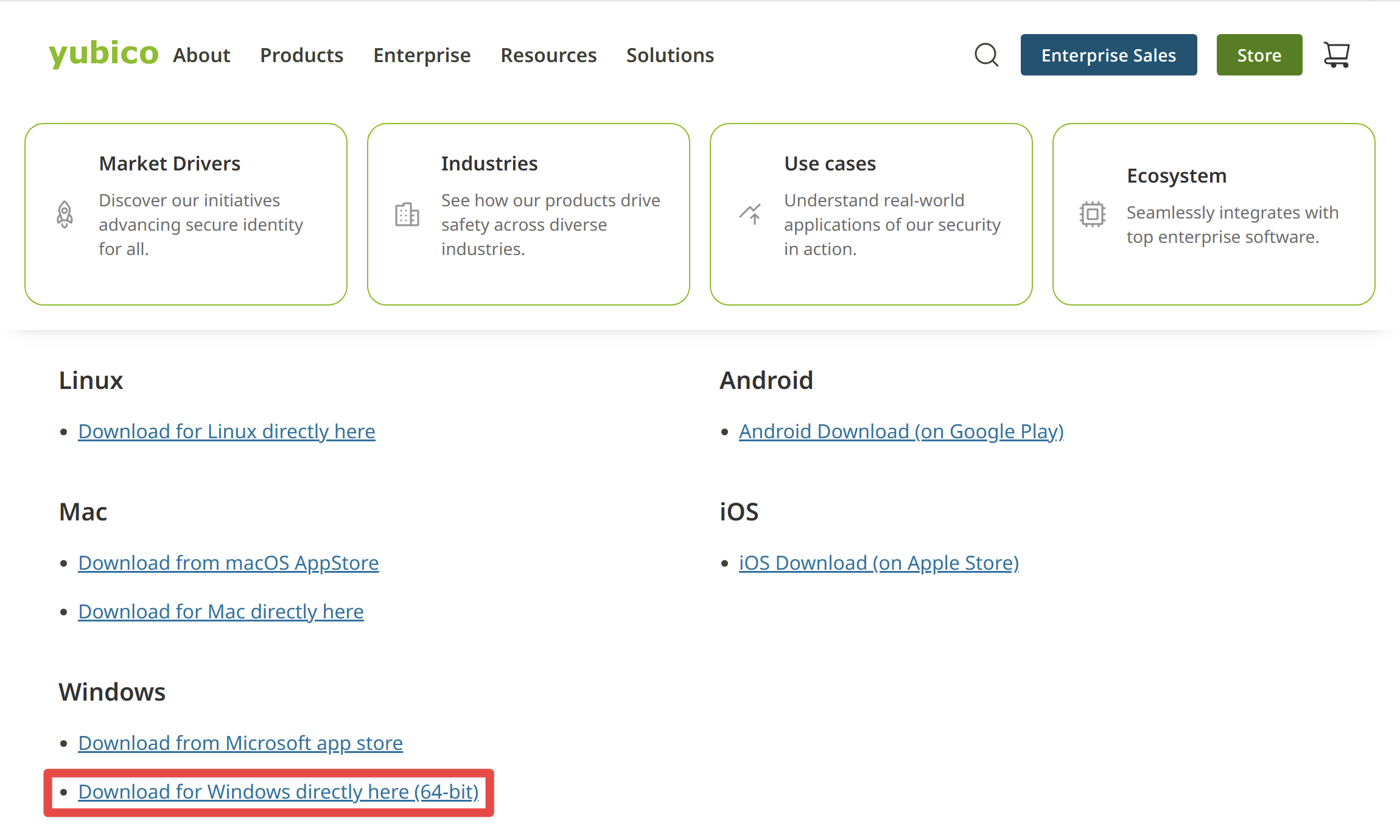Click Download for Windows directly here (64-bit)
1400x840 pixels.
[279, 791]
